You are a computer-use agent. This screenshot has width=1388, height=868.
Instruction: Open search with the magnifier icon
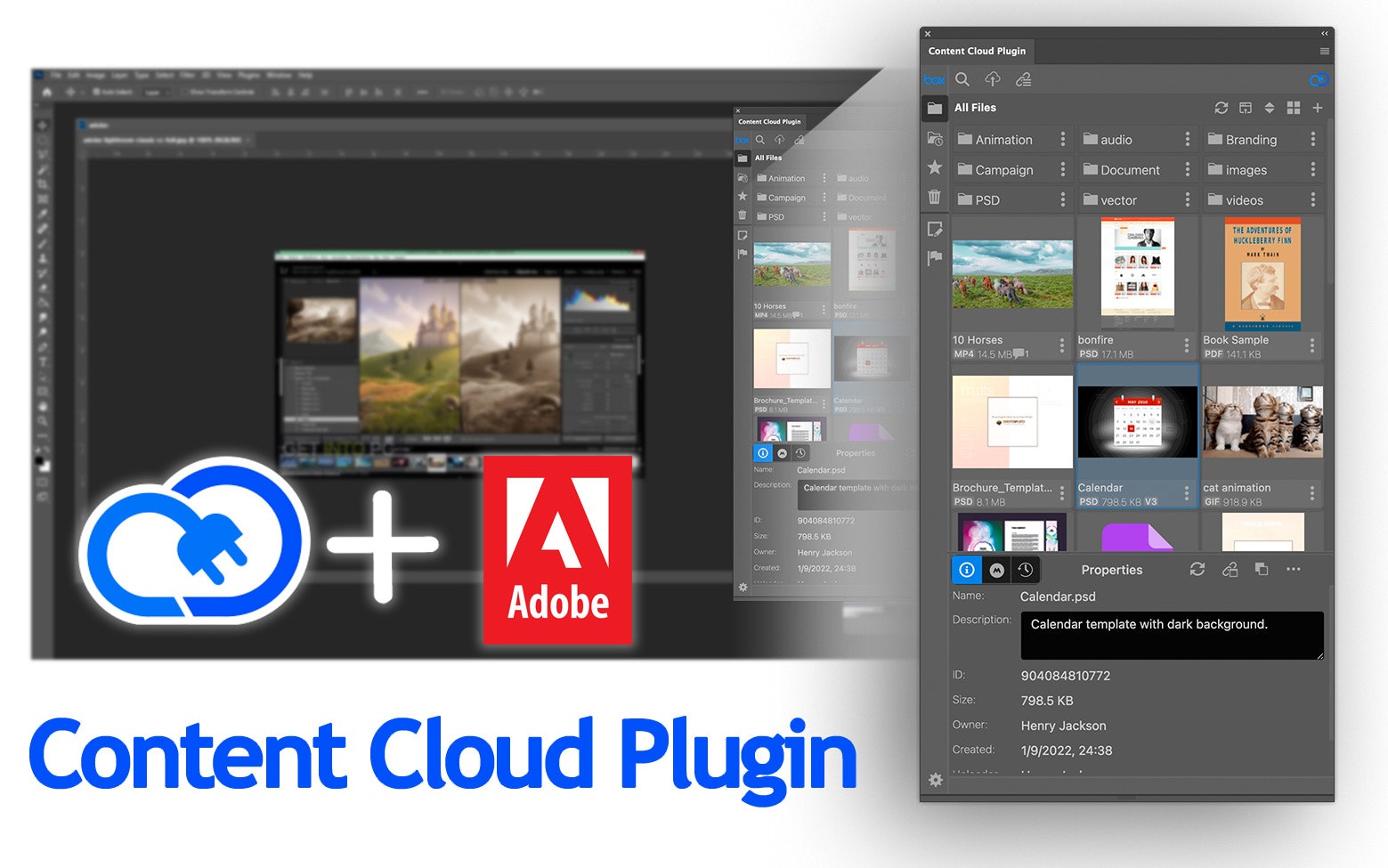tap(962, 79)
